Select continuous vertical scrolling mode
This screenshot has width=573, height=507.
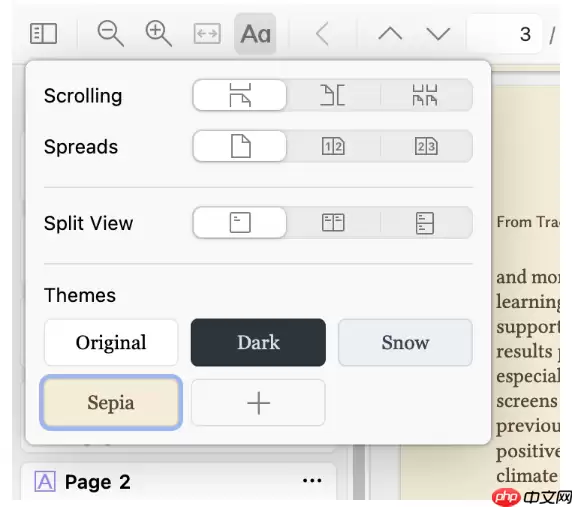240,95
